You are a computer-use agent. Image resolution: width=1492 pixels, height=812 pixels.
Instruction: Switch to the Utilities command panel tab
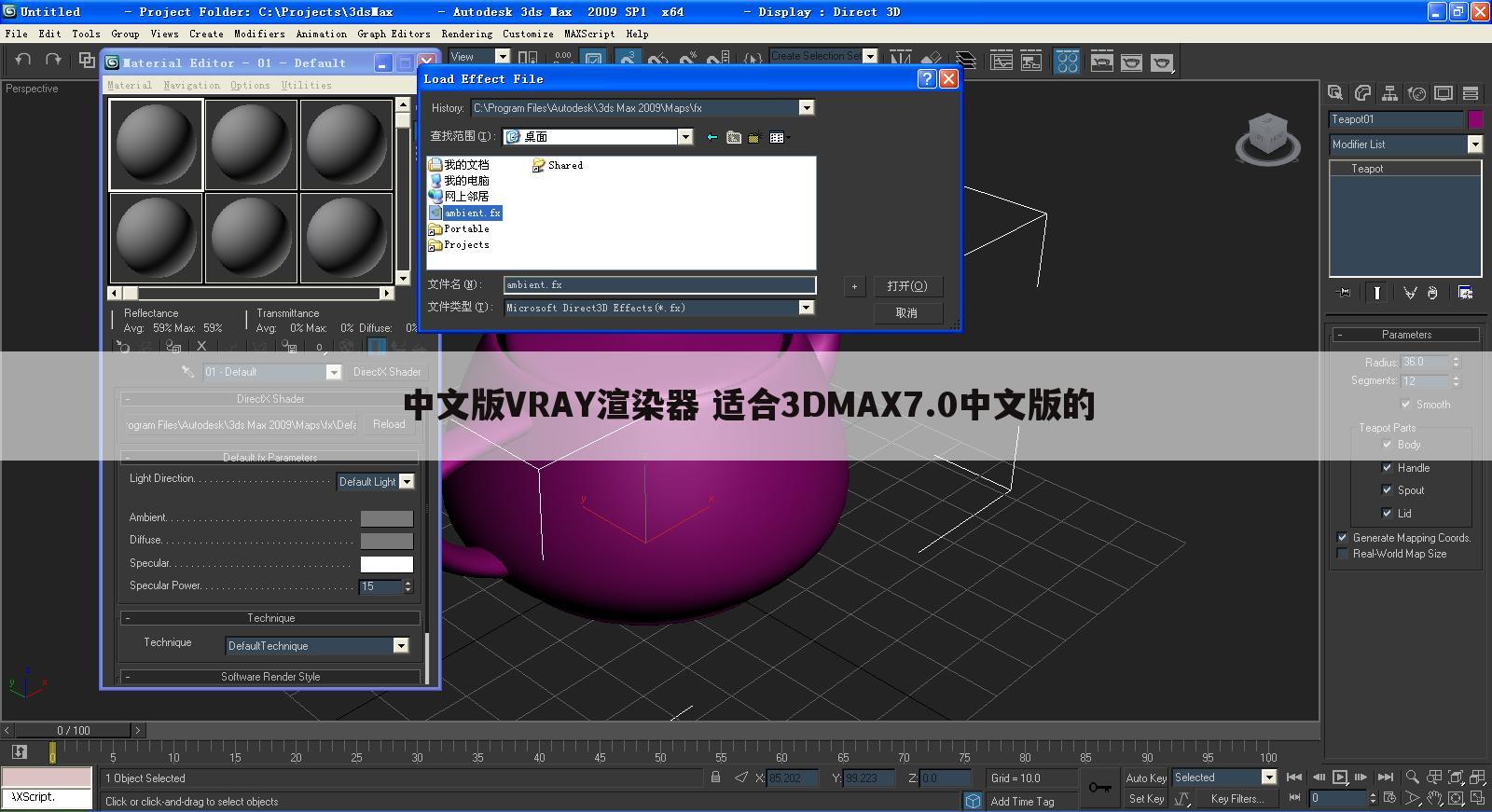[x=1471, y=92]
